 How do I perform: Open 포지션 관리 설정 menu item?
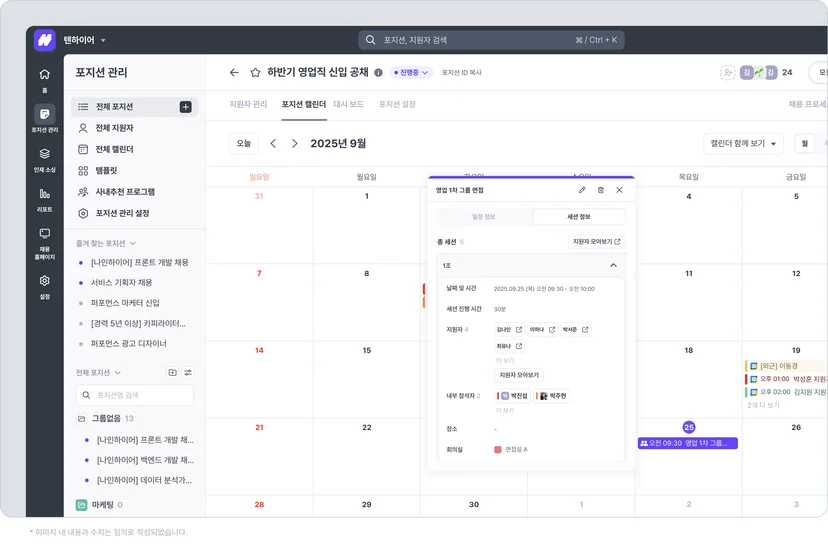(135, 213)
